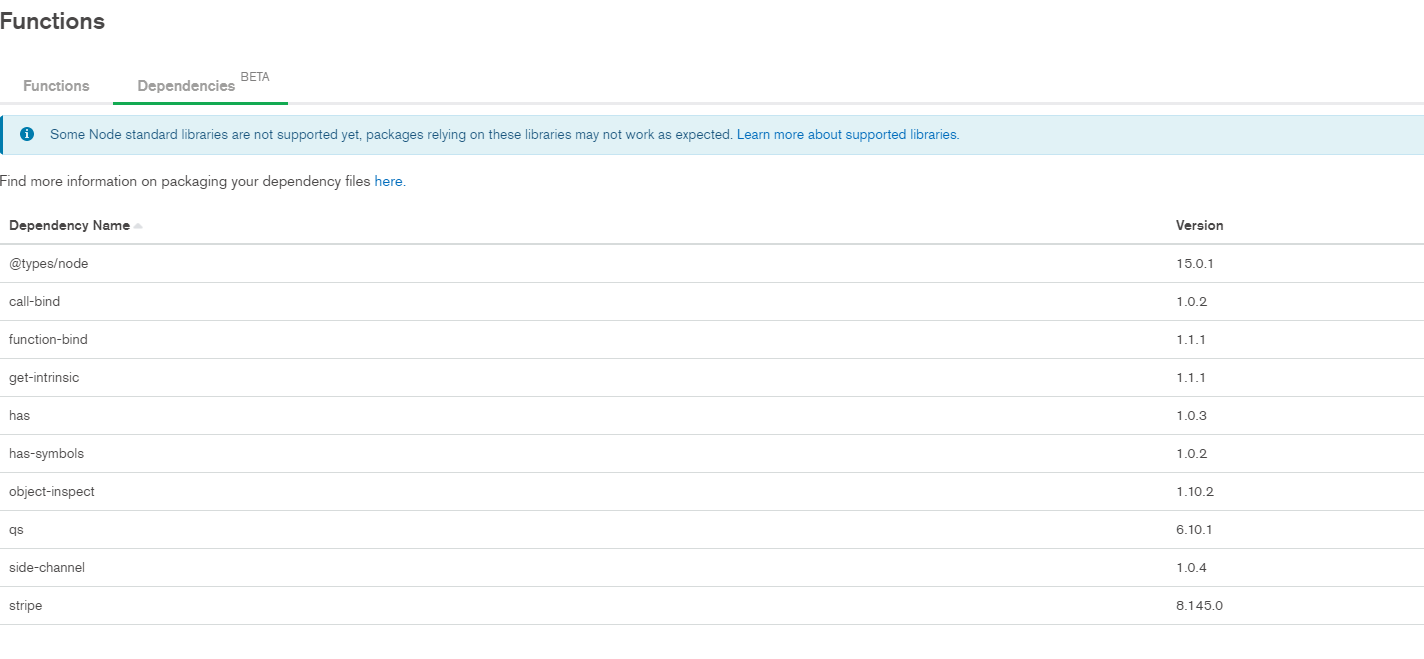Image resolution: width=1424 pixels, height=659 pixels.
Task: Click the stripe version 8.145.0 cell
Action: click(1199, 605)
